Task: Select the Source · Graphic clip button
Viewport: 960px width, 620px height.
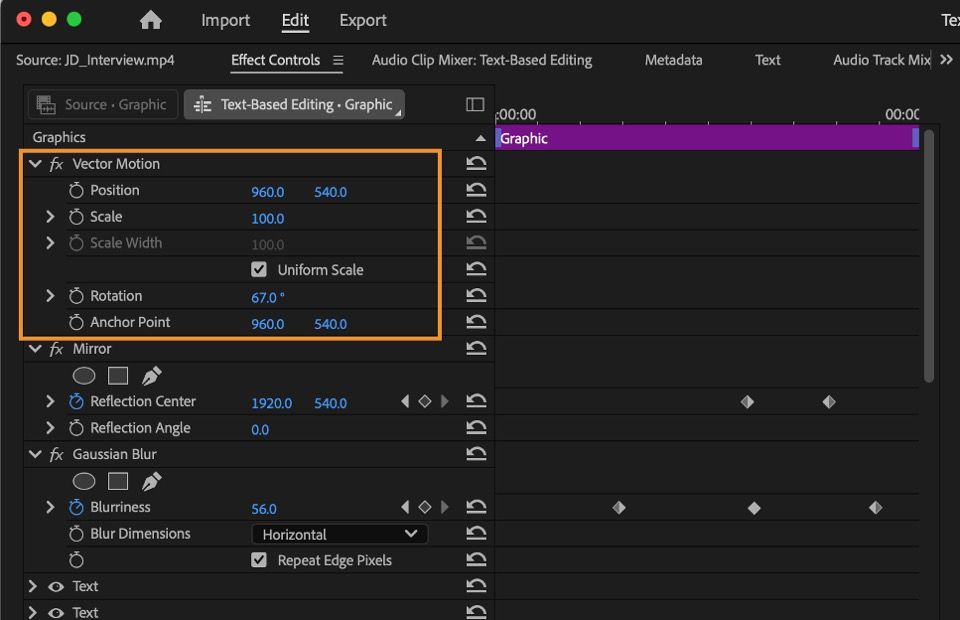Action: point(101,104)
